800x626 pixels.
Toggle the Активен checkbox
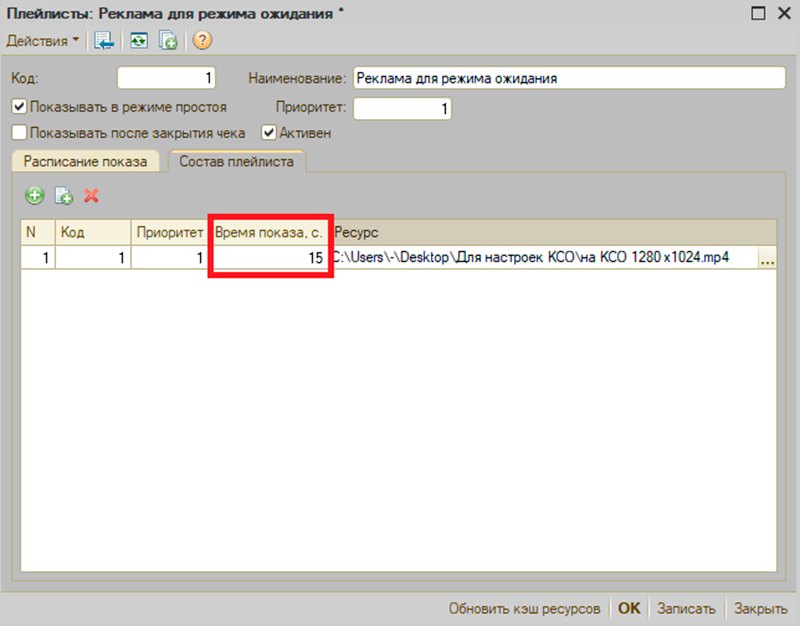pyautogui.click(x=268, y=133)
